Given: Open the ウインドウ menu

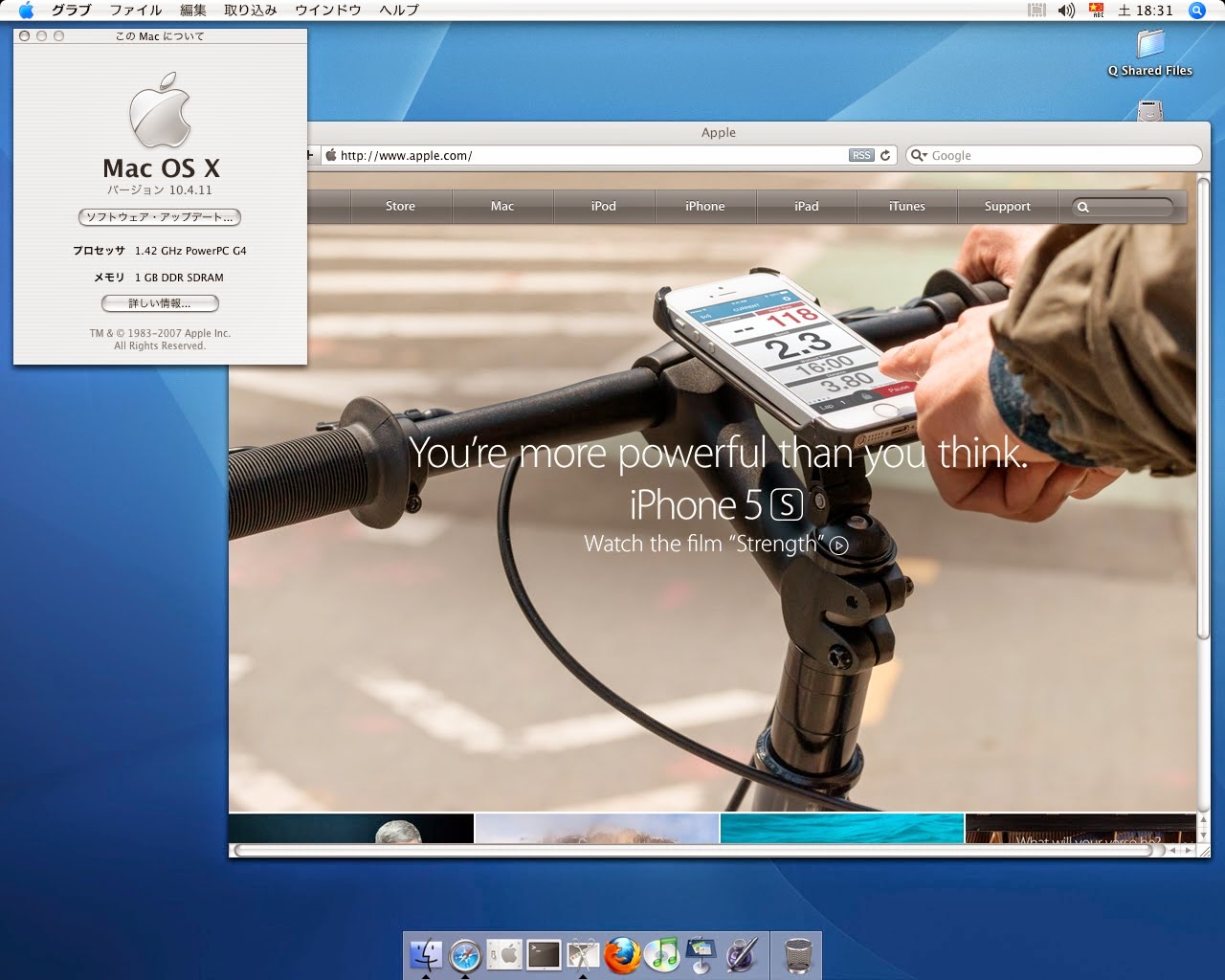Looking at the screenshot, I should coord(328,10).
